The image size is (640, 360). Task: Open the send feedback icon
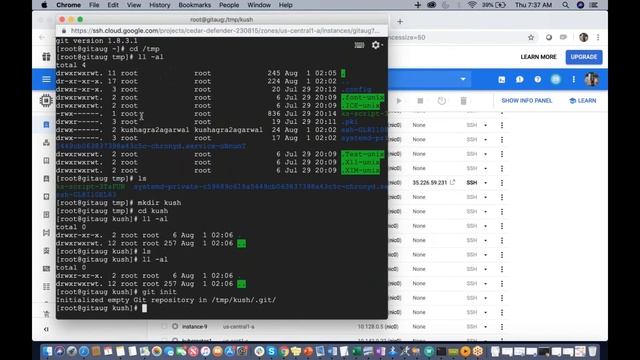click(519, 80)
